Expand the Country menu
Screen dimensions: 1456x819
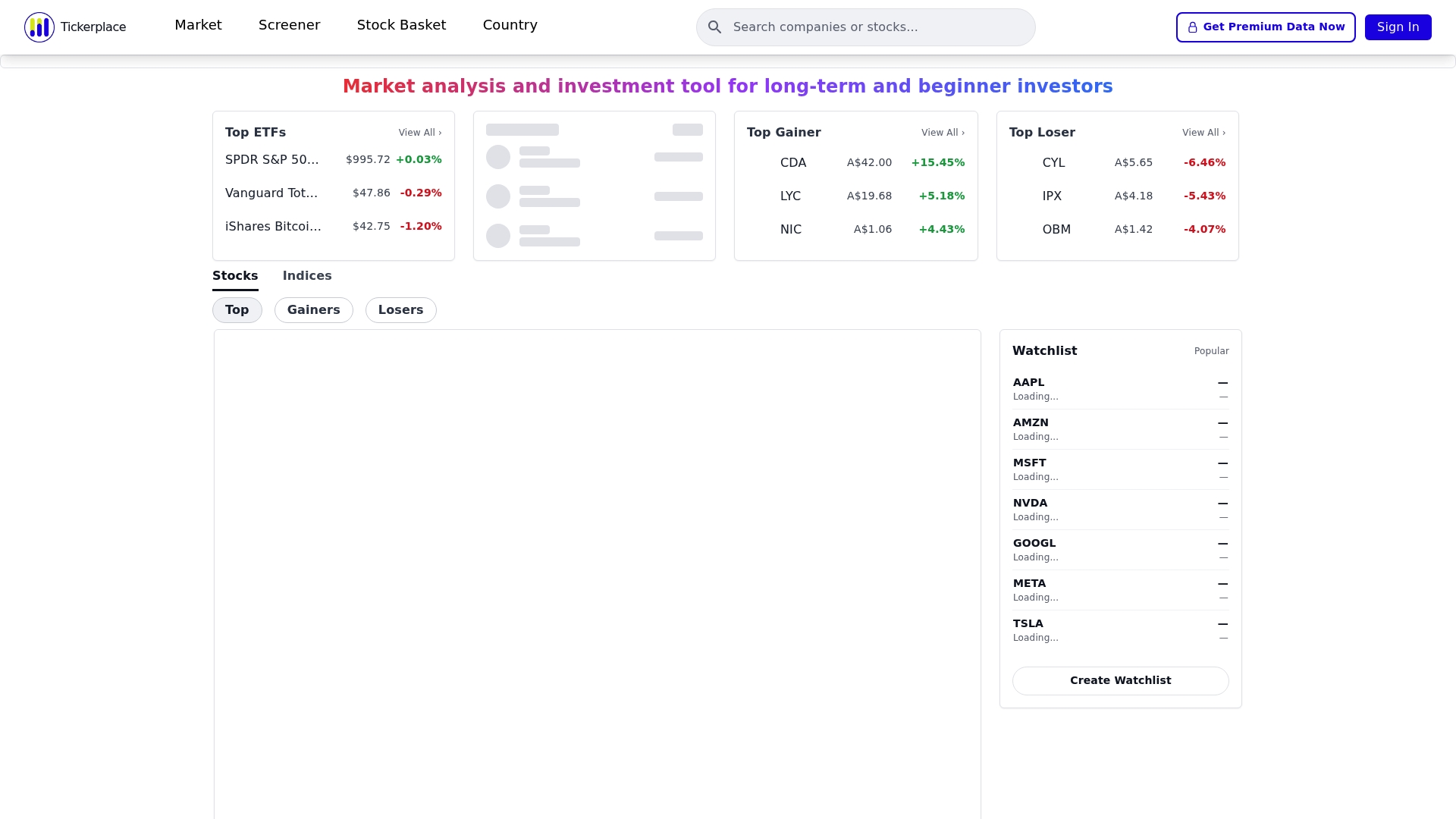pyautogui.click(x=510, y=25)
